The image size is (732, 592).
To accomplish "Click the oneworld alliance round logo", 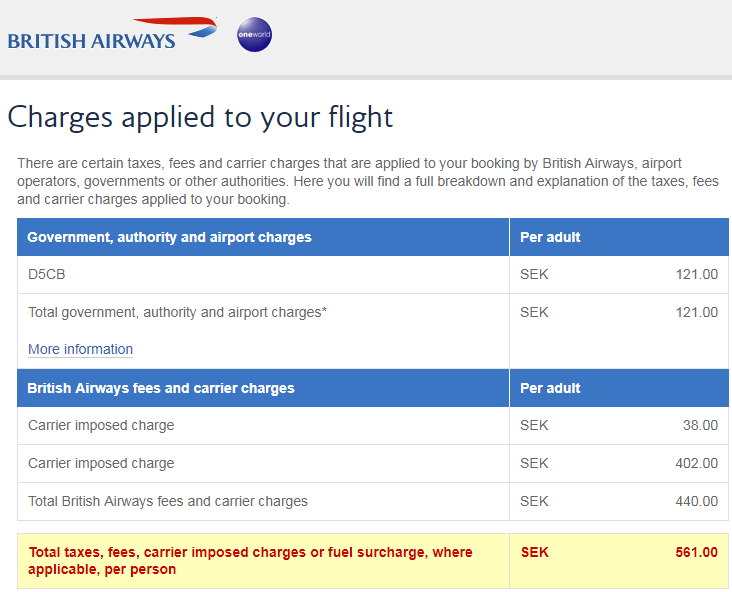I will coord(254,35).
